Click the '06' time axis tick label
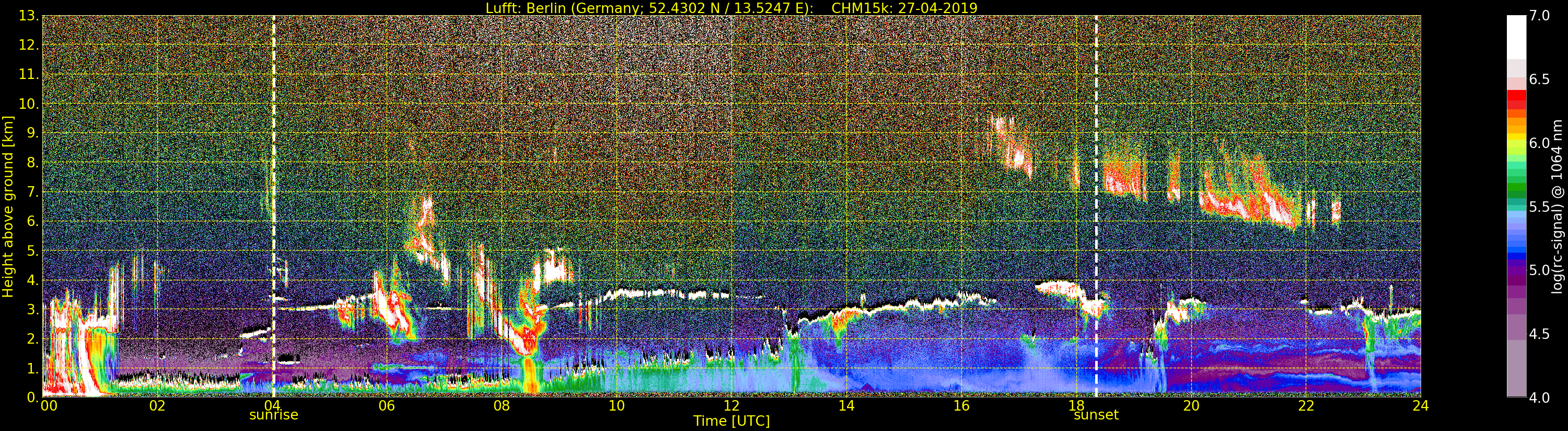1568x431 pixels. (x=387, y=405)
